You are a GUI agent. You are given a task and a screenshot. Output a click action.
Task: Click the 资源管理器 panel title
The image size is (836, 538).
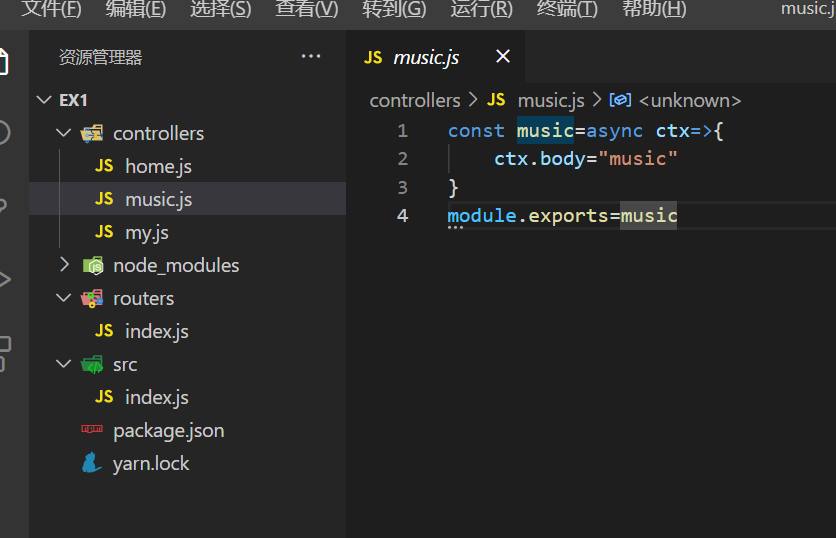coord(100,57)
